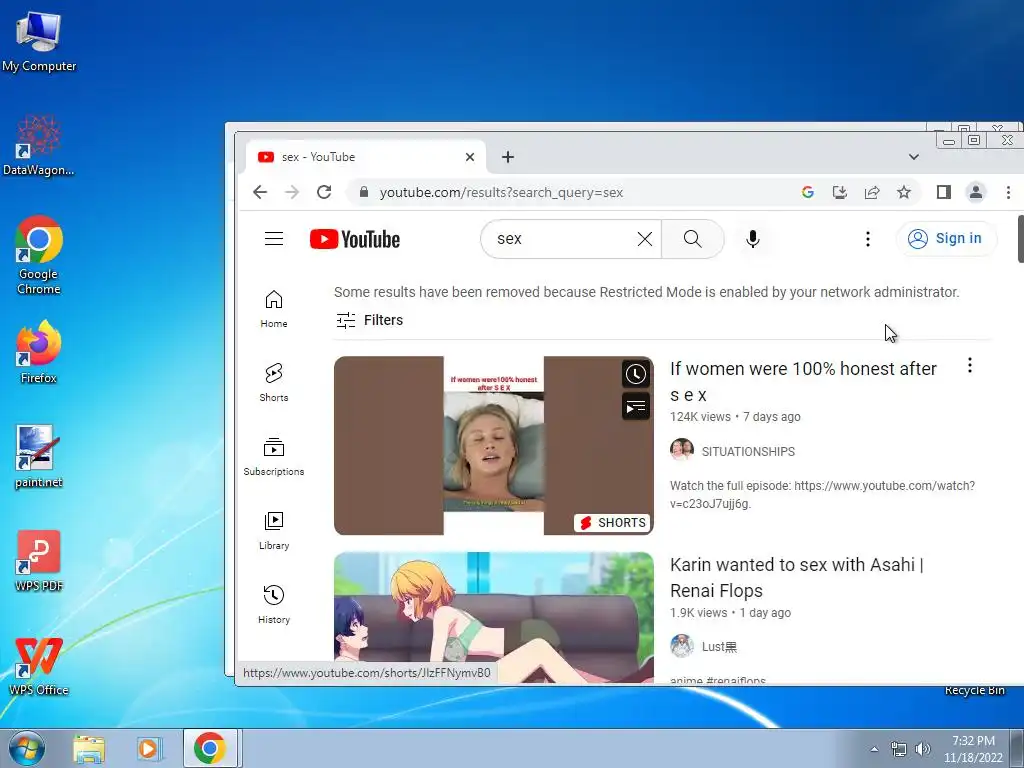The width and height of the screenshot is (1024, 768).
Task: Show hidden tray icons arrow
Action: pos(874,749)
